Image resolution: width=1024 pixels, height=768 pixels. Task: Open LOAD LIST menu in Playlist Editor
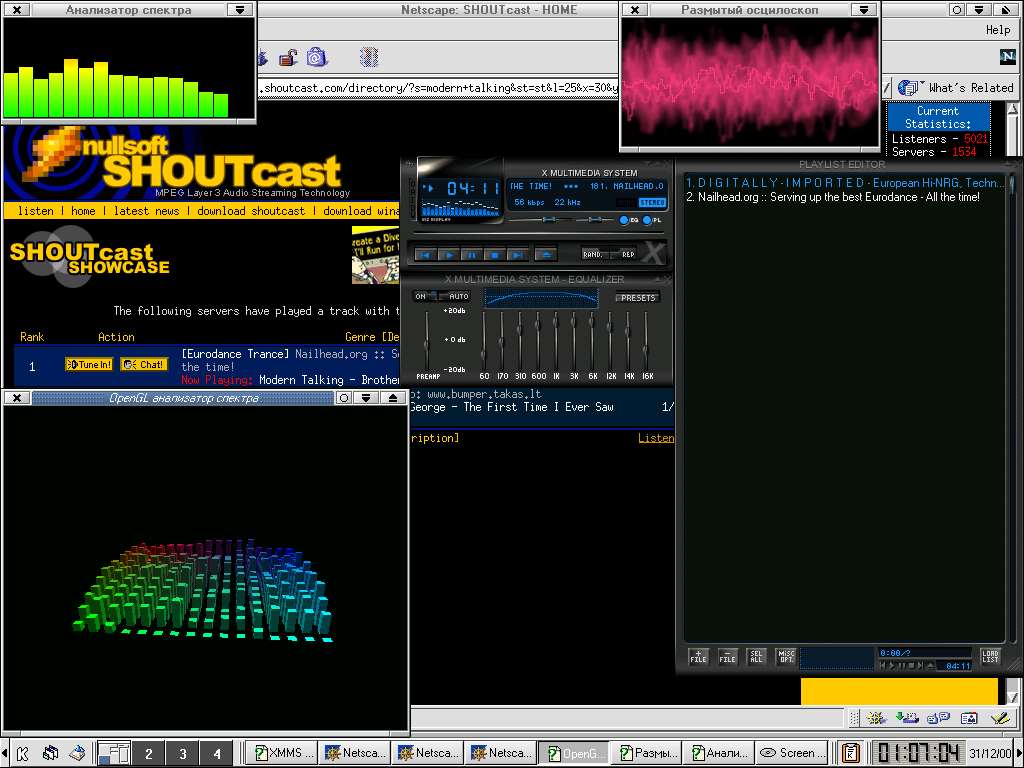click(990, 656)
